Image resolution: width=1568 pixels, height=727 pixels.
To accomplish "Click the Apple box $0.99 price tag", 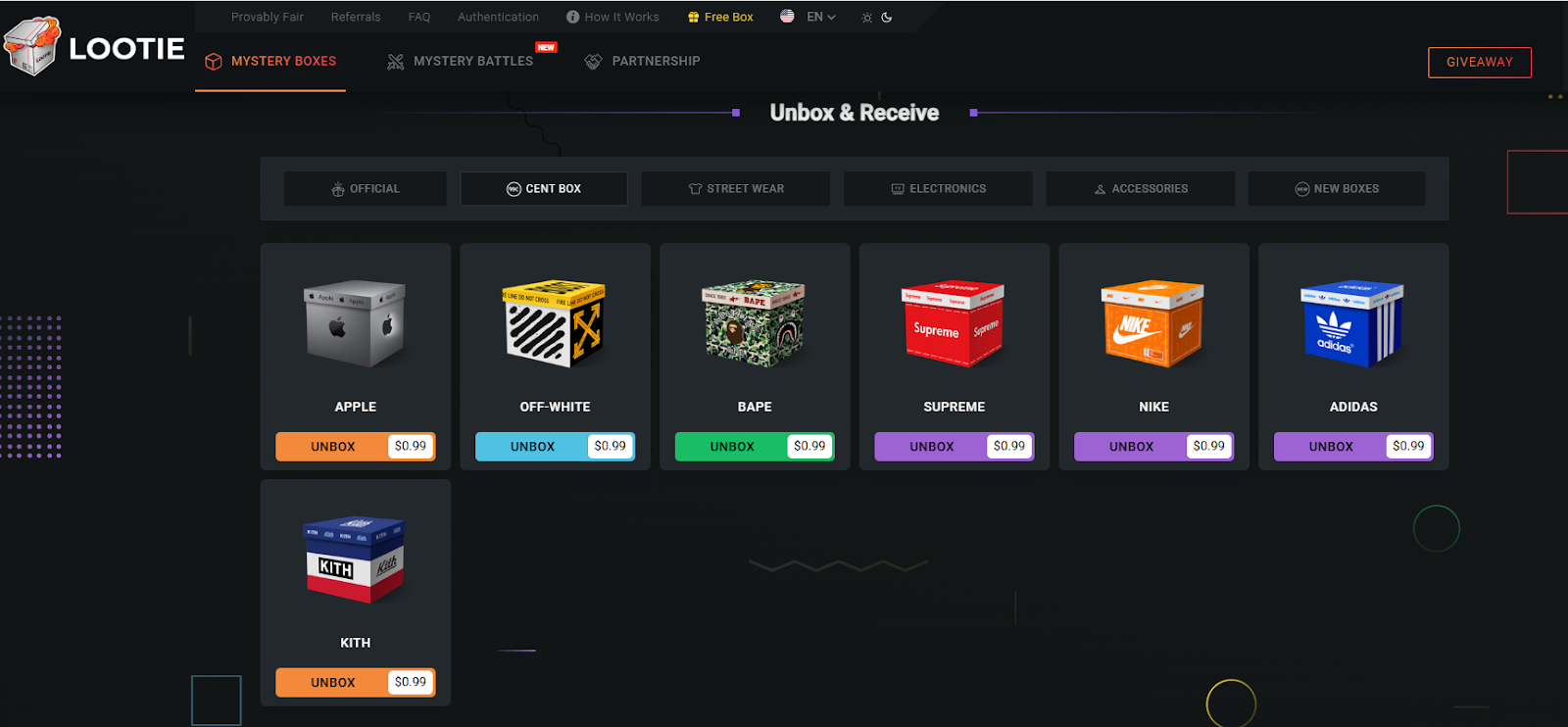I will 411,446.
